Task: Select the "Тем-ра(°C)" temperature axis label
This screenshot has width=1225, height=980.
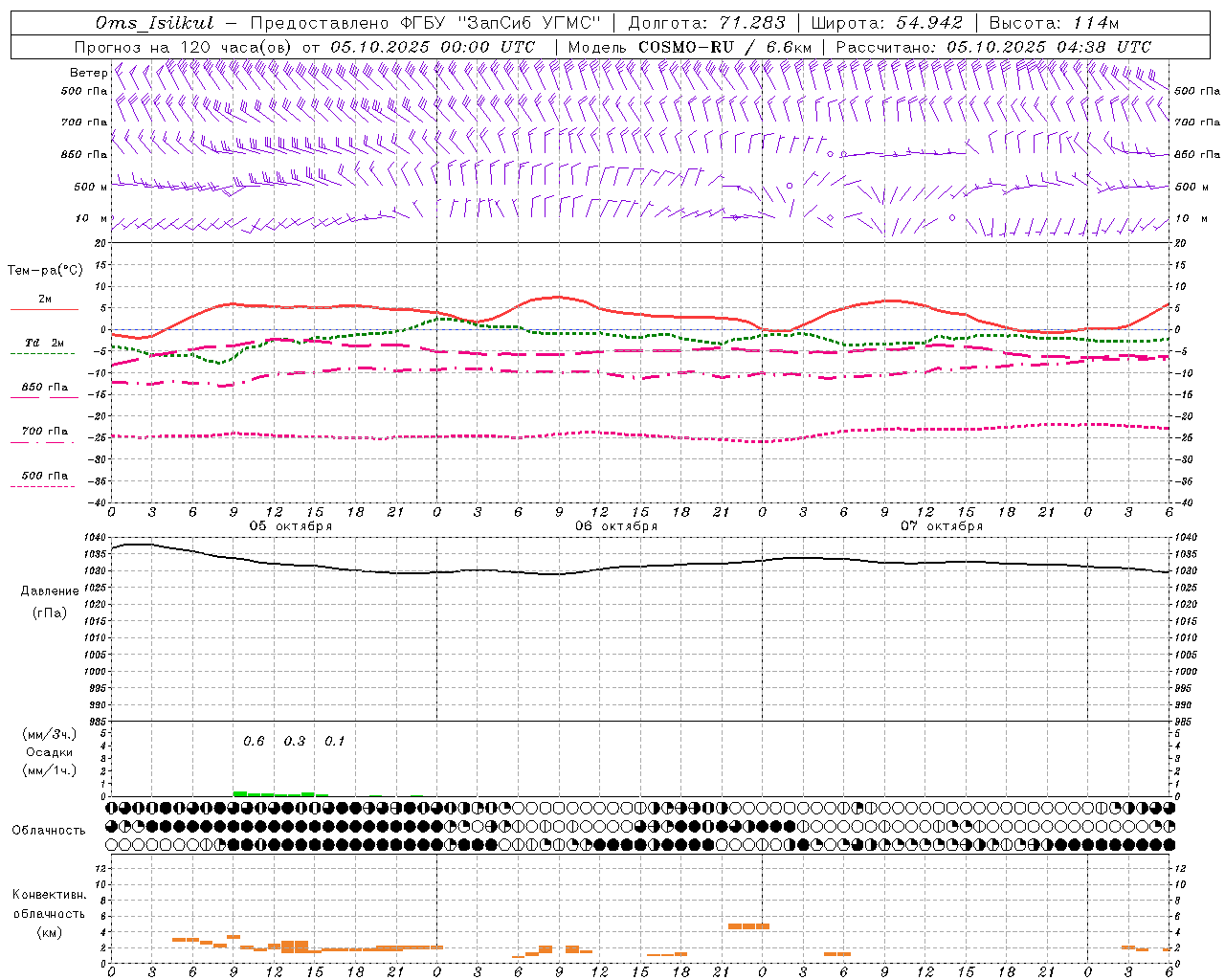Action: [x=45, y=270]
